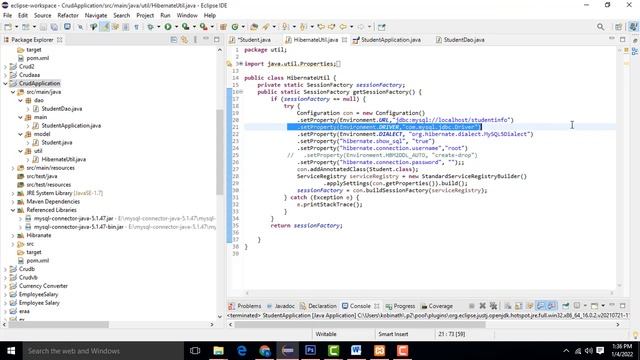Click the Debug bug icon
The image size is (640, 360).
151,27
